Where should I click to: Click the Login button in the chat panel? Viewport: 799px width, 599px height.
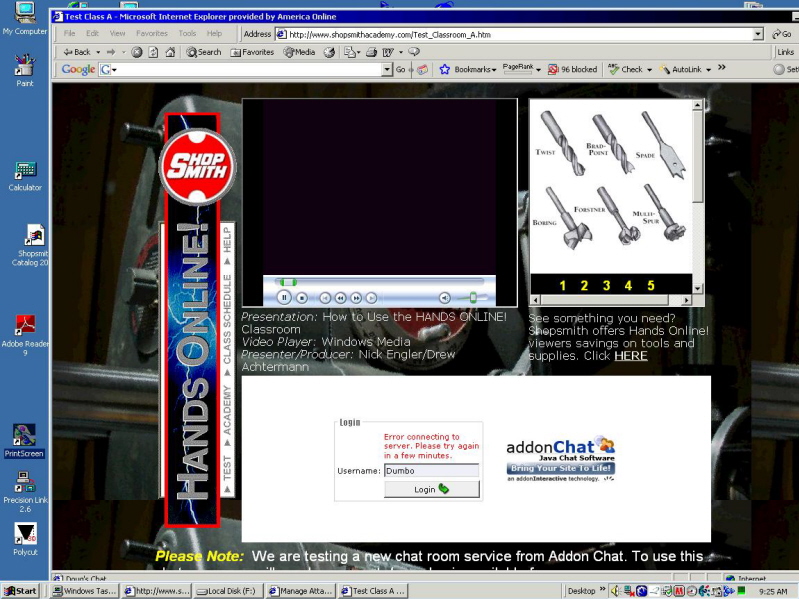click(x=432, y=489)
